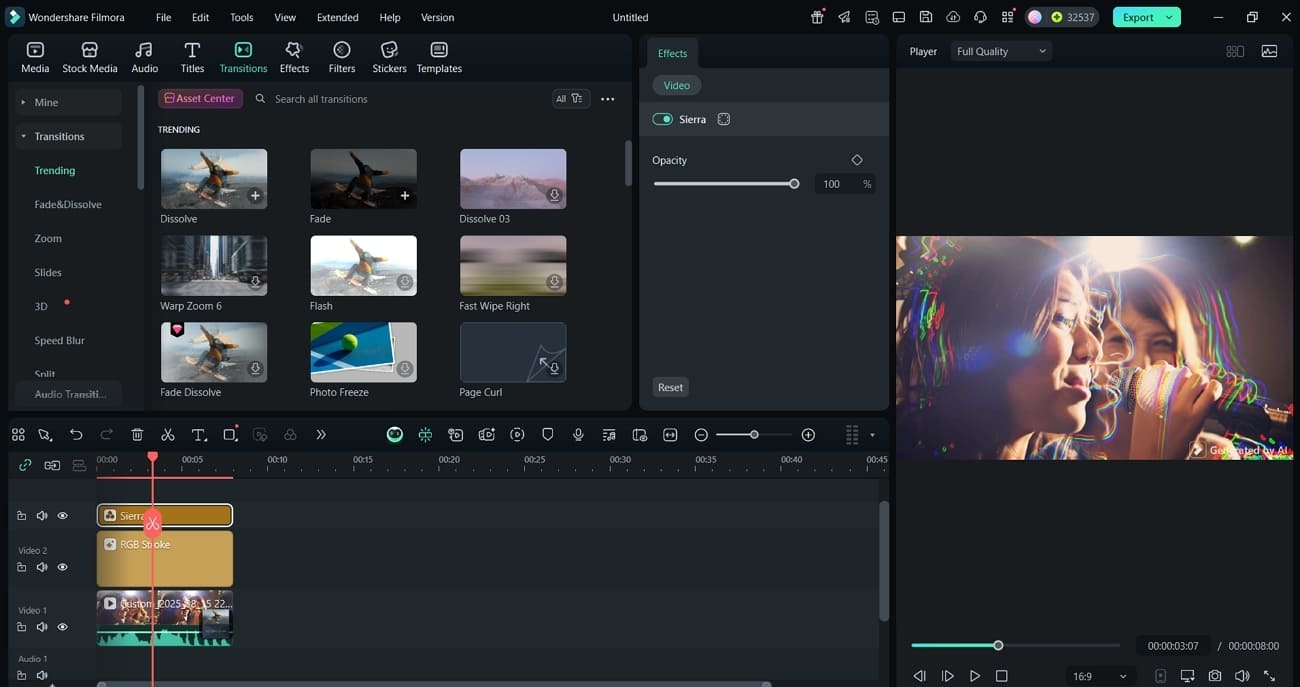
Task: Mute the Video 1 track
Action: pos(42,627)
